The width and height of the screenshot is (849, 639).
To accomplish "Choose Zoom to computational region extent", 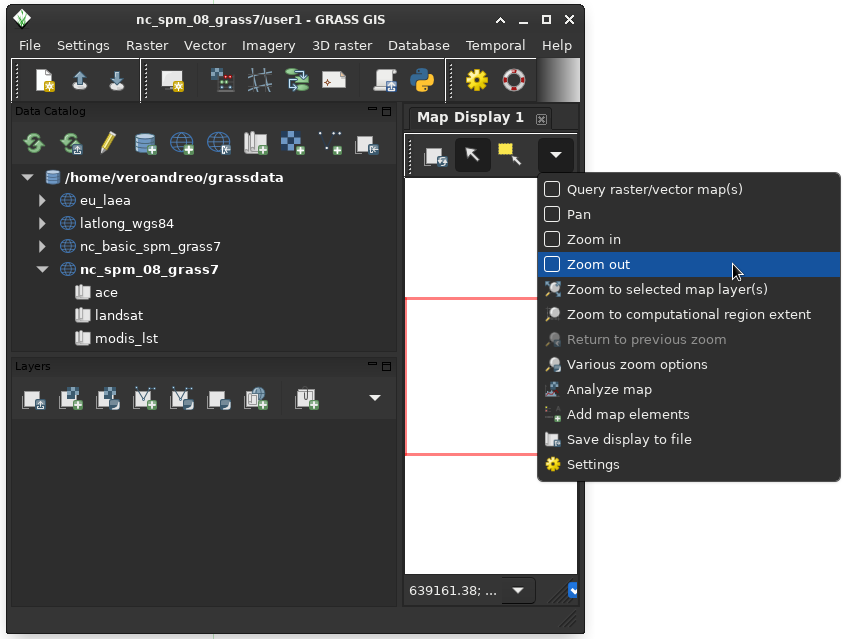I will point(689,314).
